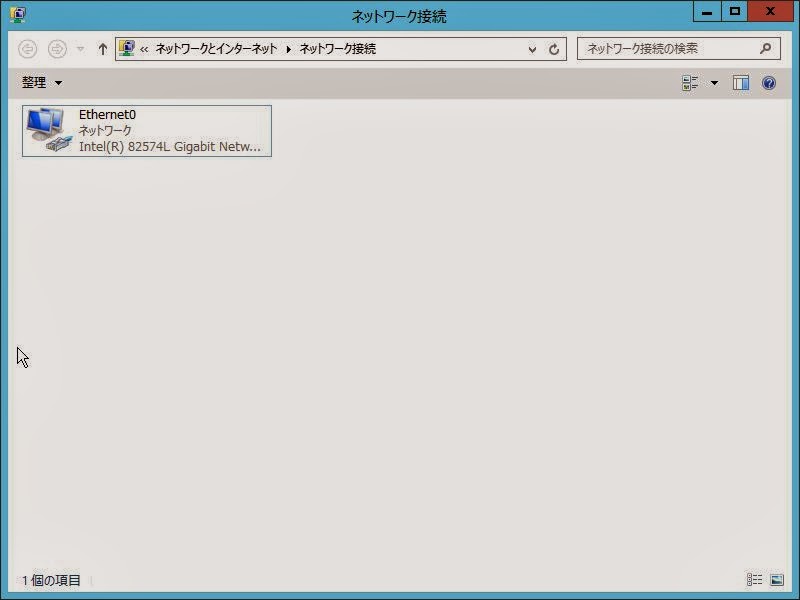The width and height of the screenshot is (800, 600).
Task: Click the ネットワーク status under Ethernet0
Action: pyautogui.click(x=105, y=131)
